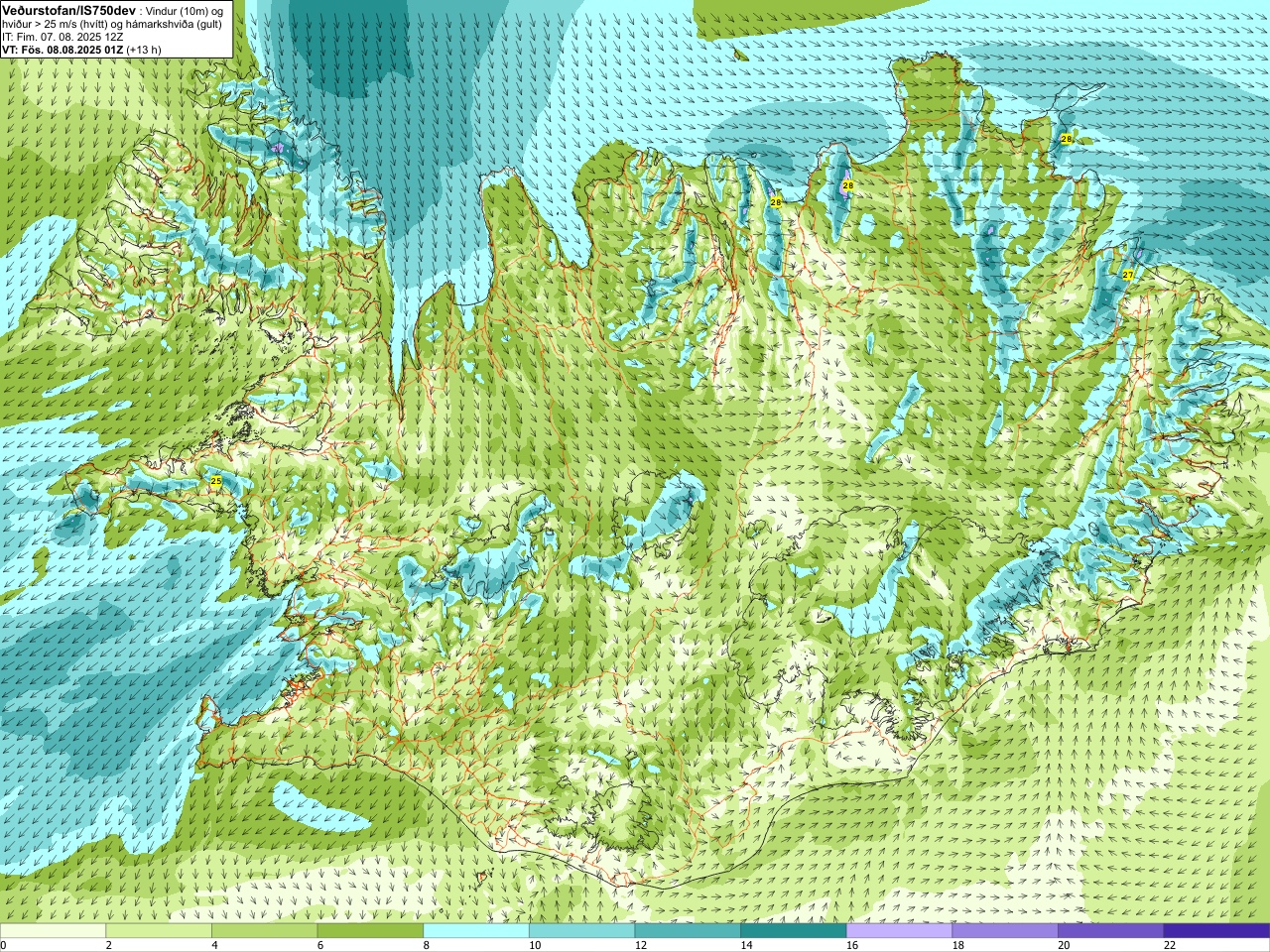Pick the 6–8 m/s darker green legend swatch
Viewport: 1270px width, 952px height.
pyautogui.click(x=370, y=931)
